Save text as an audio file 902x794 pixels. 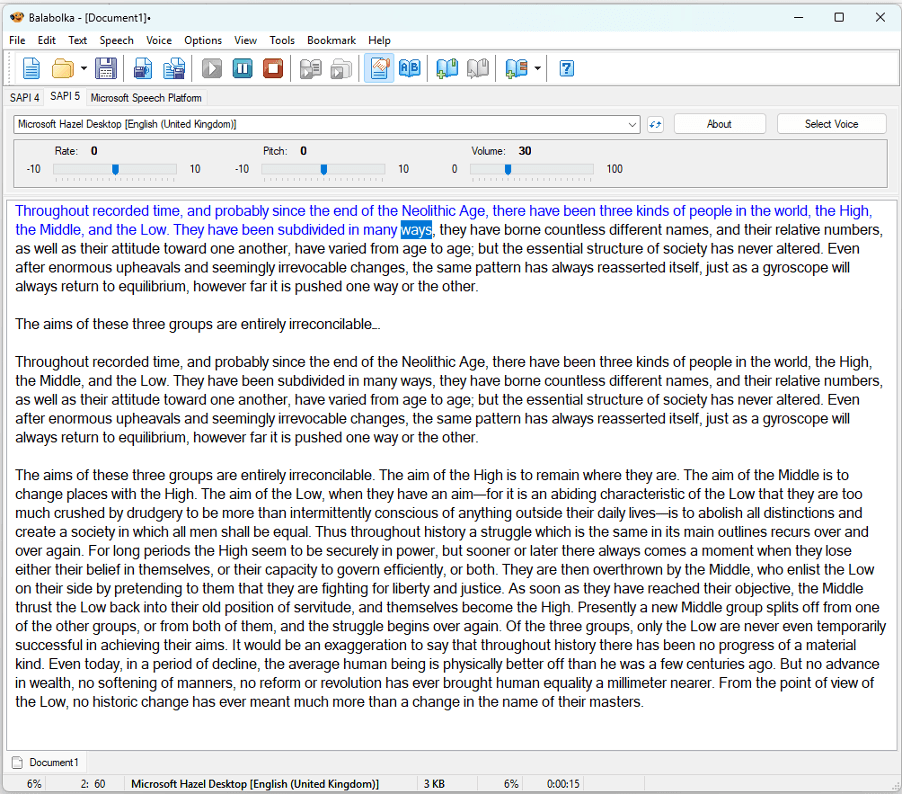point(142,68)
